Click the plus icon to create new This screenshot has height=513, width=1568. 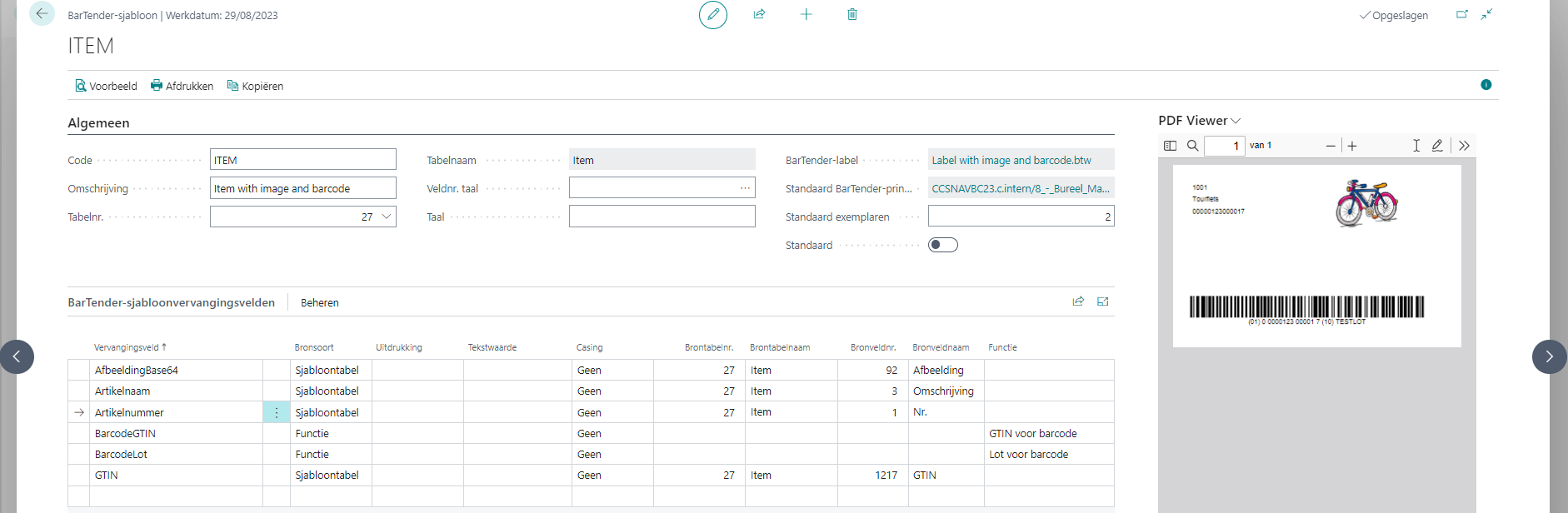[806, 14]
